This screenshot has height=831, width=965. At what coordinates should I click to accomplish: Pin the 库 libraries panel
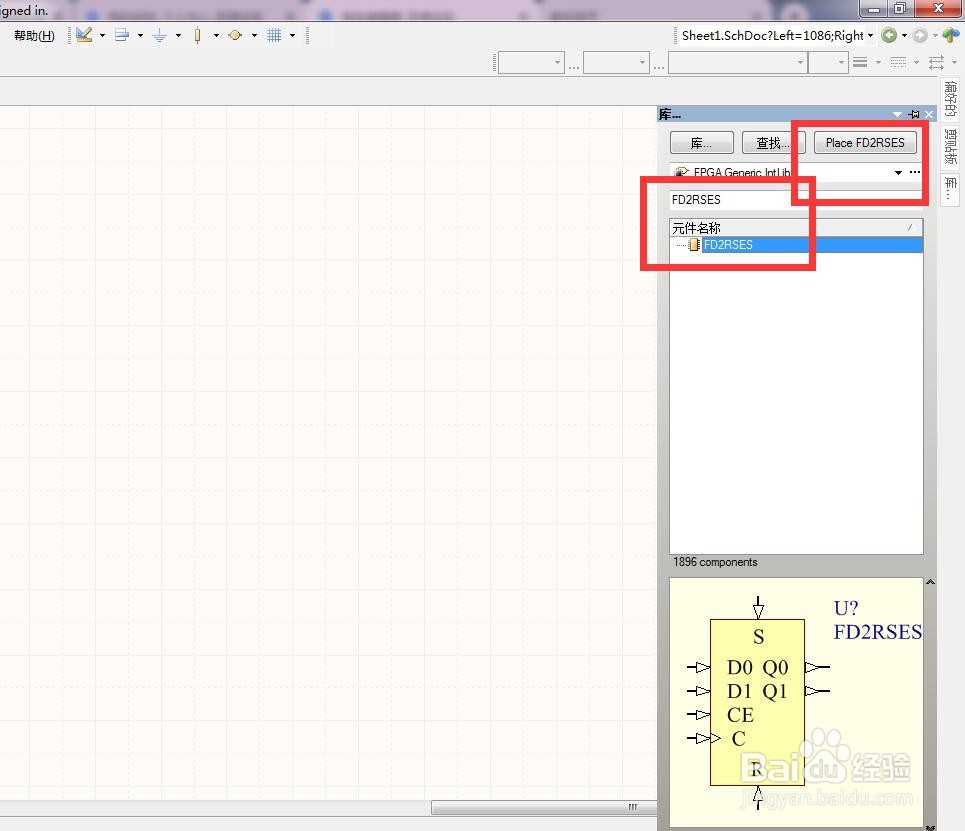pos(914,114)
